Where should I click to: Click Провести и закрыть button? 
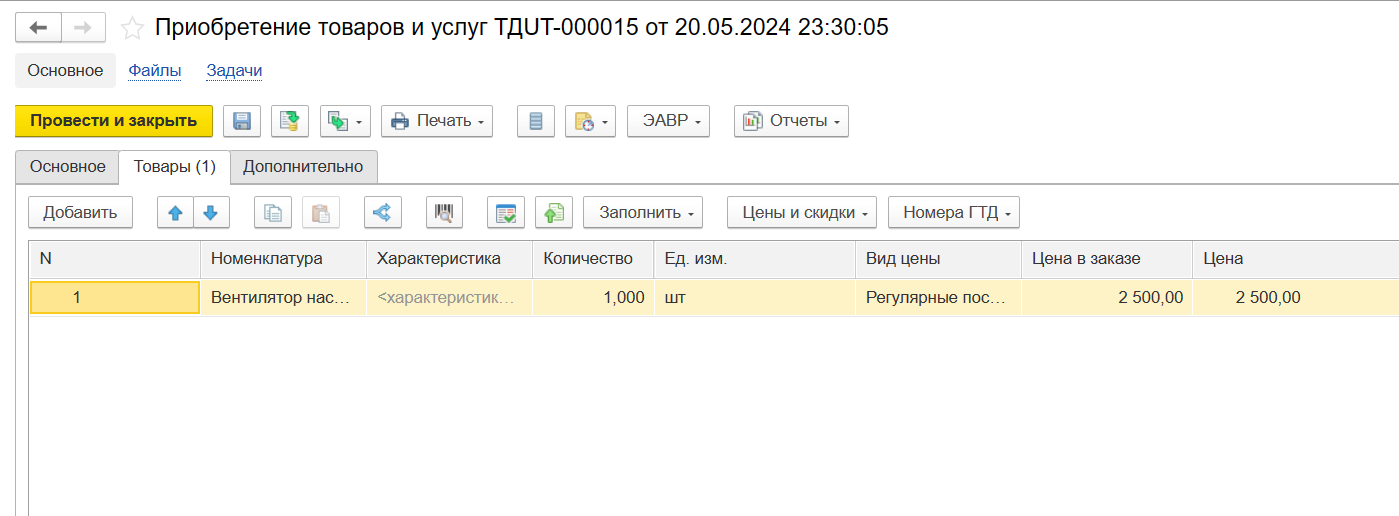pos(114,121)
